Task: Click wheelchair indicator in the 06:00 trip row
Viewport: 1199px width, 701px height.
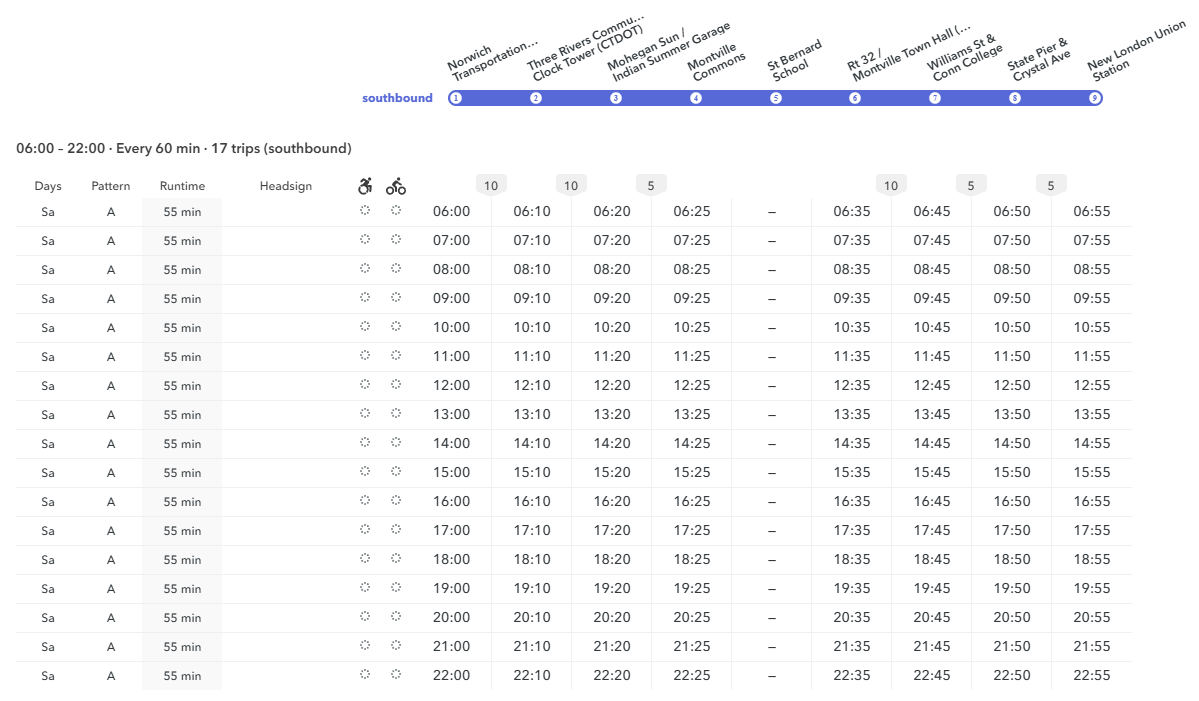Action: coord(365,210)
